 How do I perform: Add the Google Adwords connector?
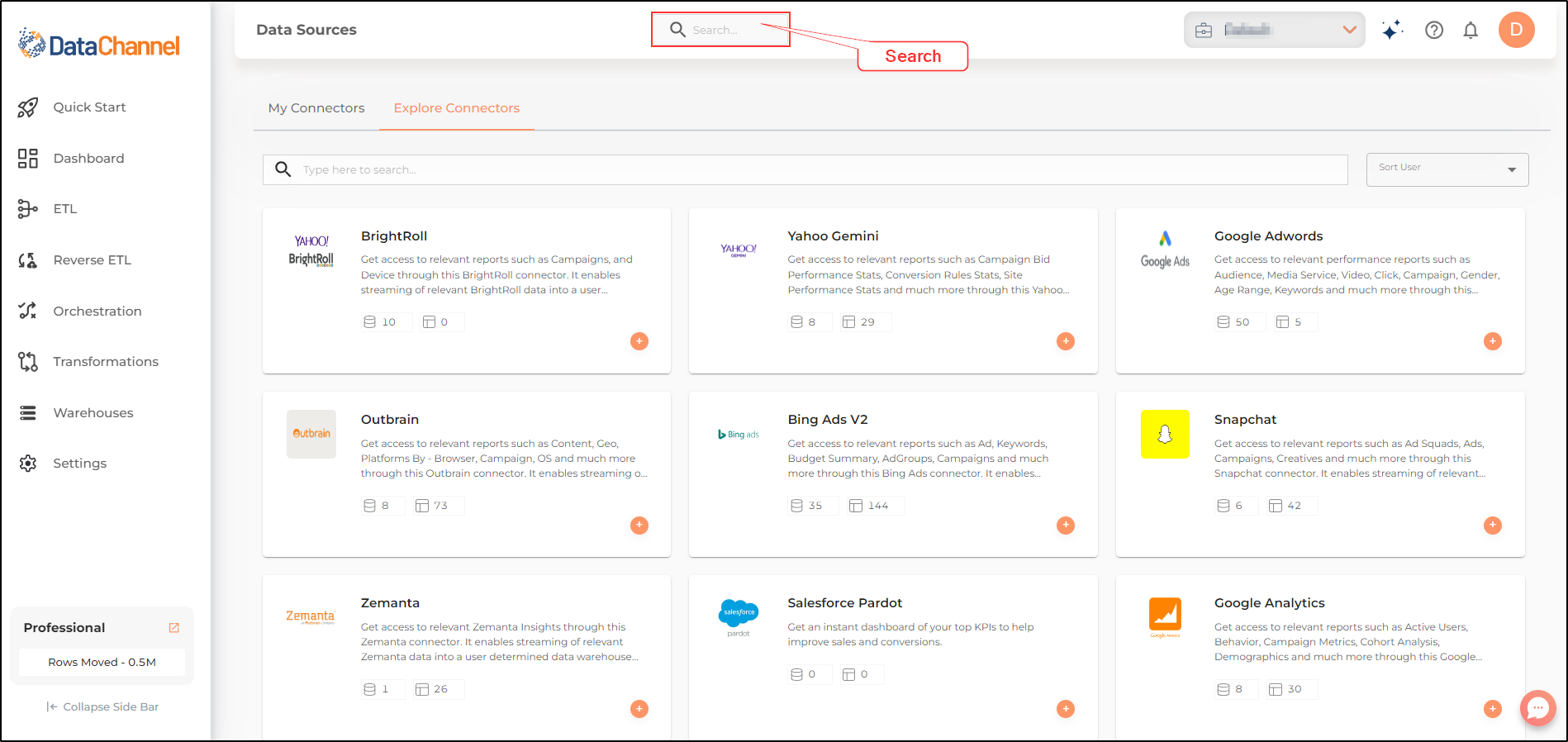pyautogui.click(x=1493, y=341)
